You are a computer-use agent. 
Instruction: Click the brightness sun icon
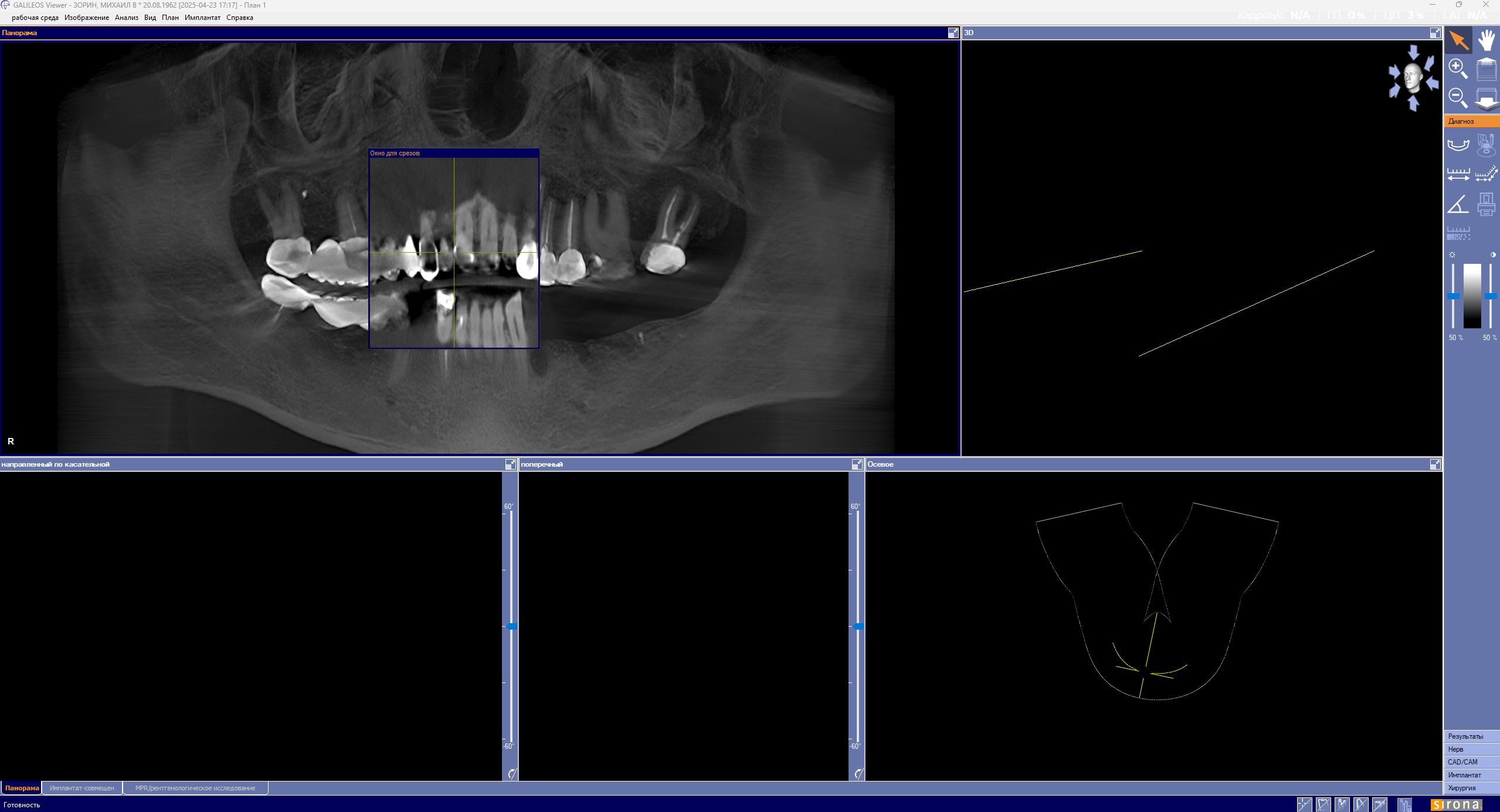click(x=1453, y=255)
